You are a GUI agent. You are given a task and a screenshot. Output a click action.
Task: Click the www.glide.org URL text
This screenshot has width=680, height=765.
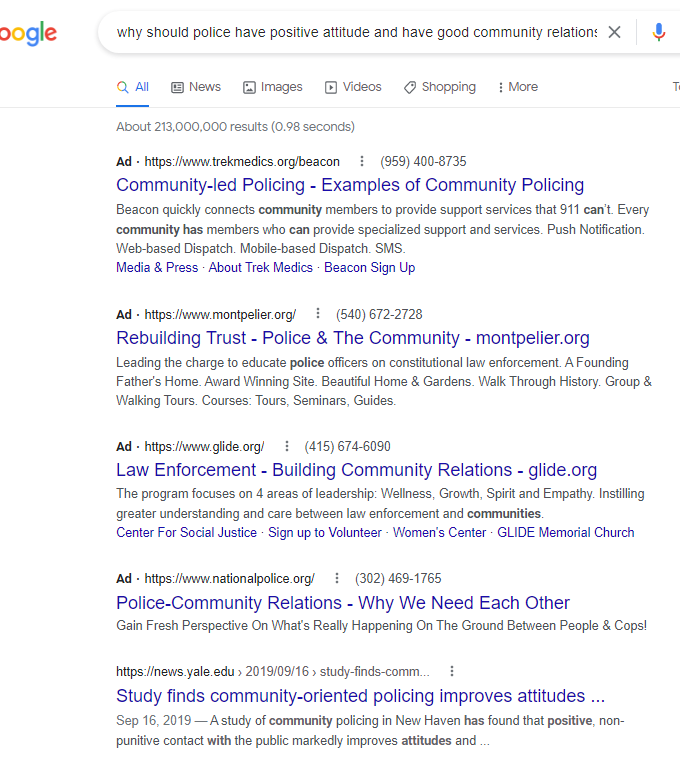tap(204, 446)
